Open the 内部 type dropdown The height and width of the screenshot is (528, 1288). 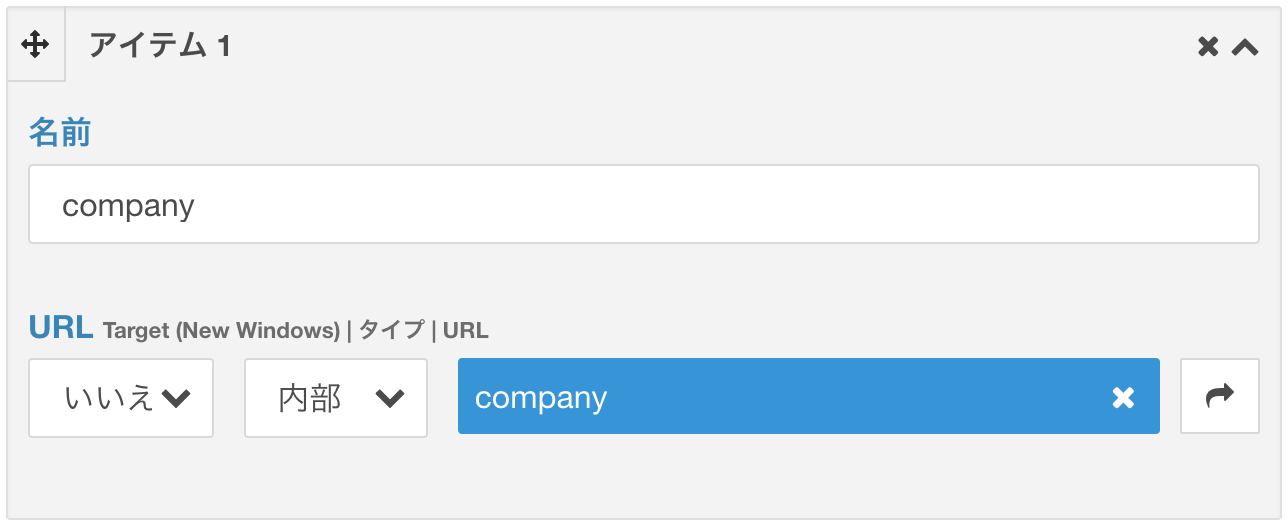(336, 398)
